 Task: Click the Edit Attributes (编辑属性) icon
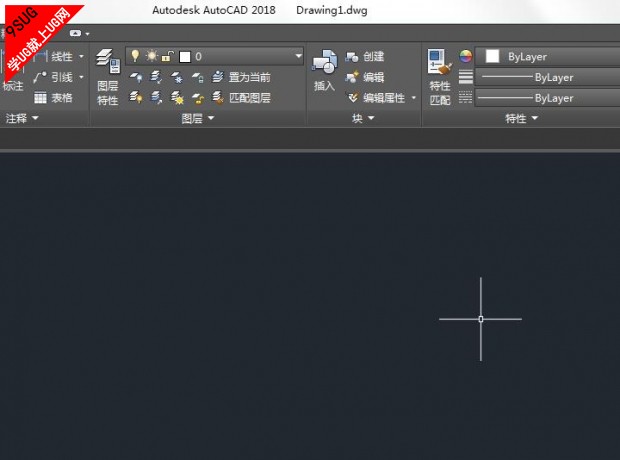(x=352, y=97)
